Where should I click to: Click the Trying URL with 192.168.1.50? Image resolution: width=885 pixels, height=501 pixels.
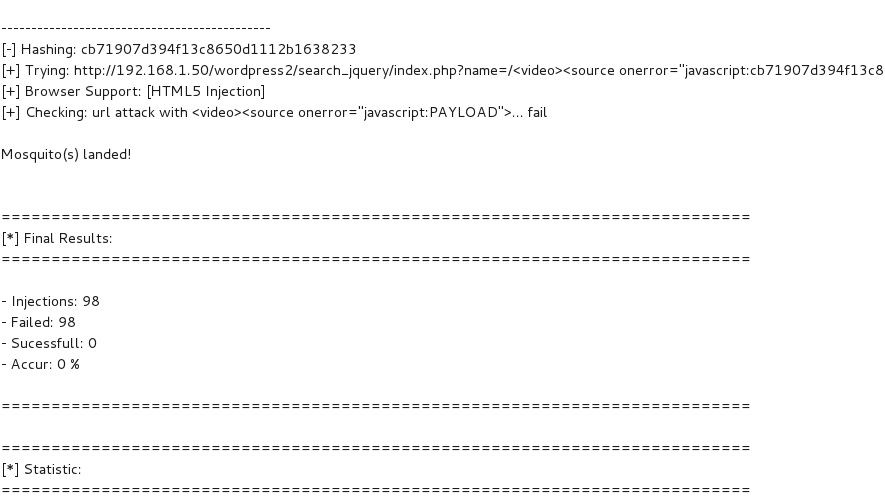pos(479,71)
